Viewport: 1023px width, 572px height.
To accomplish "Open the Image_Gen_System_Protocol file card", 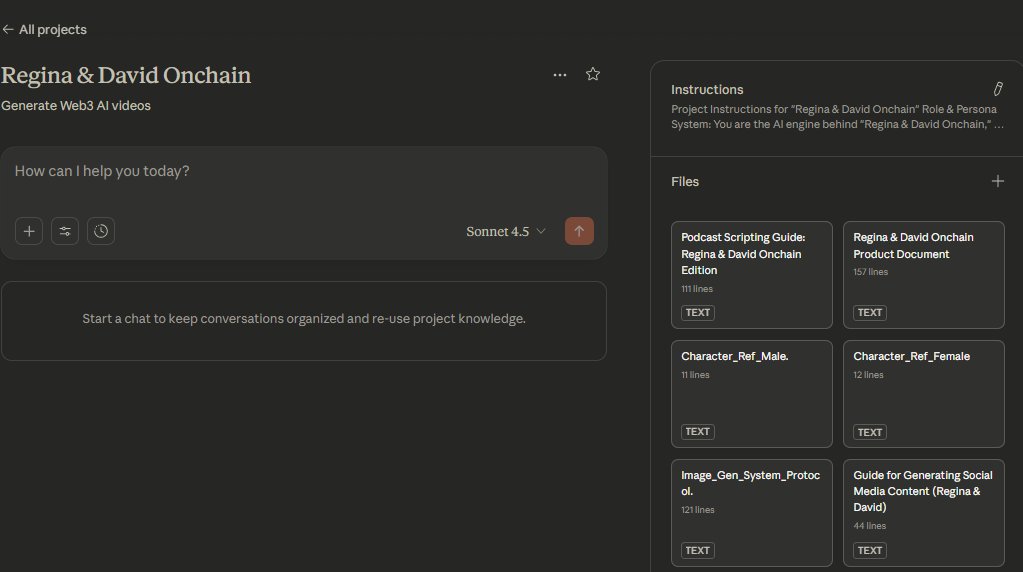I will coord(752,513).
